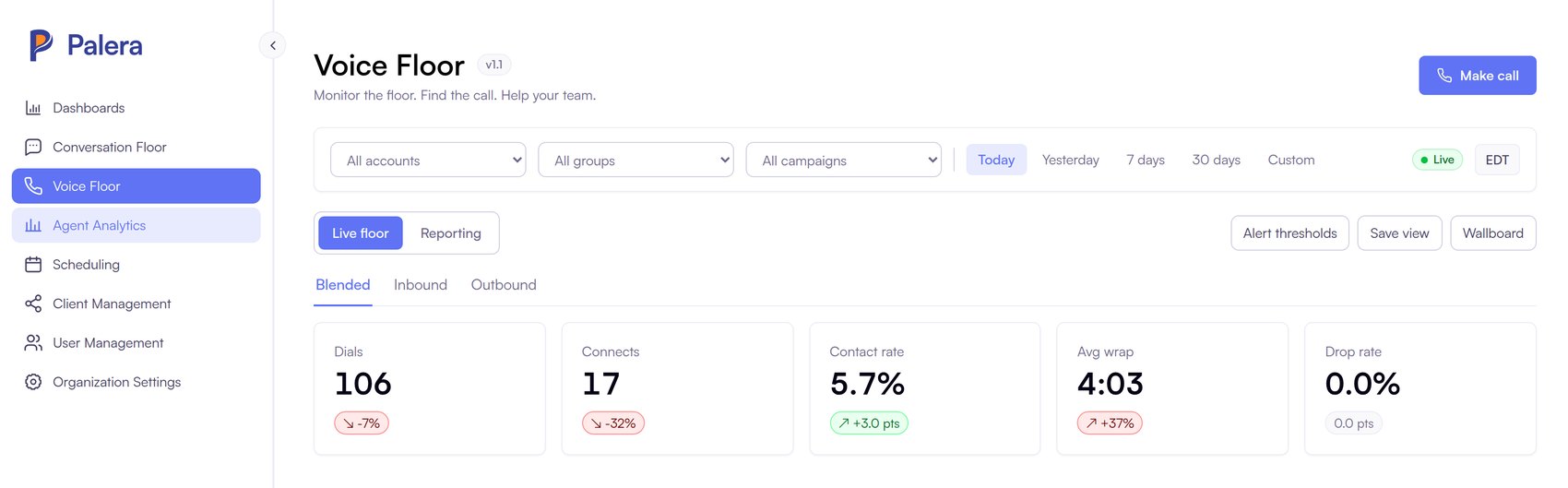Select the Outbound tab
1568x488 pixels.
pyautogui.click(x=504, y=285)
